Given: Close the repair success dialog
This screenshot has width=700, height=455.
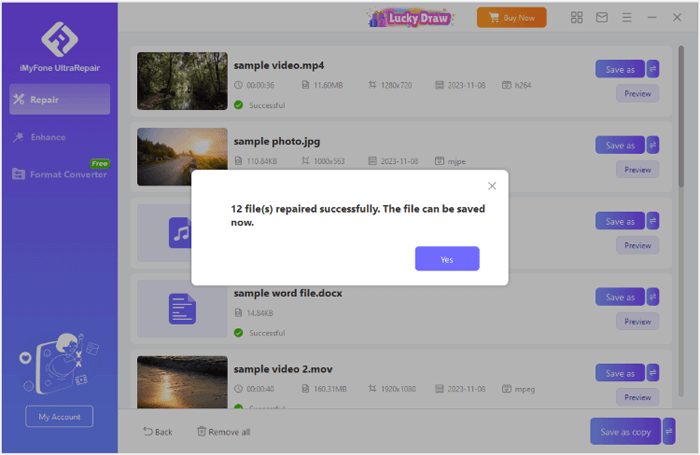Looking at the screenshot, I should [492, 186].
